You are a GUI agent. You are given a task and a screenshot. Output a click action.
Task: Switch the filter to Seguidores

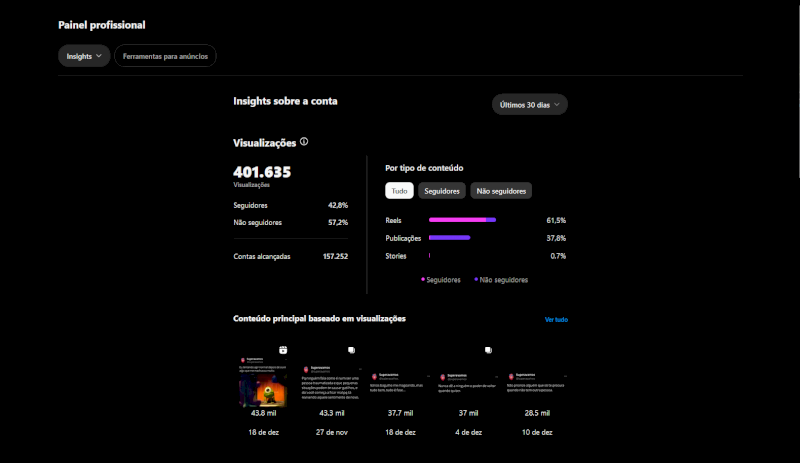(x=441, y=190)
